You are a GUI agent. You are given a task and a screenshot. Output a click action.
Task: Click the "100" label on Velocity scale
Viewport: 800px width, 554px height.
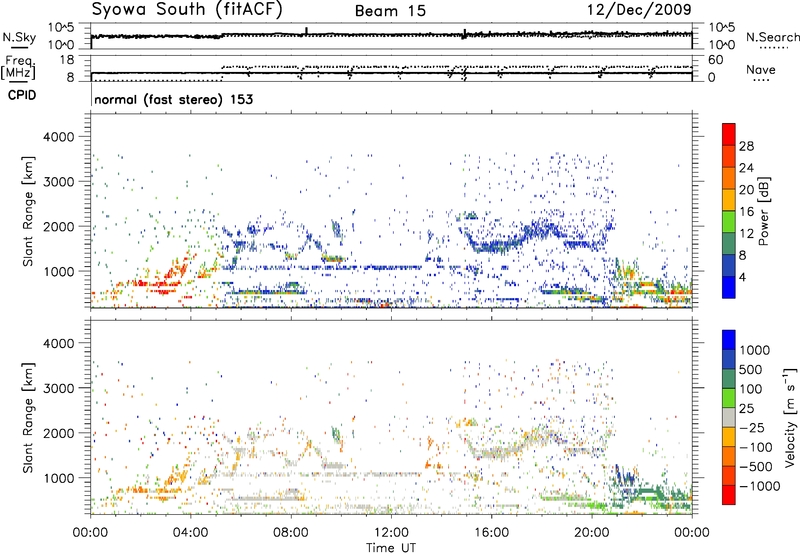(x=751, y=389)
